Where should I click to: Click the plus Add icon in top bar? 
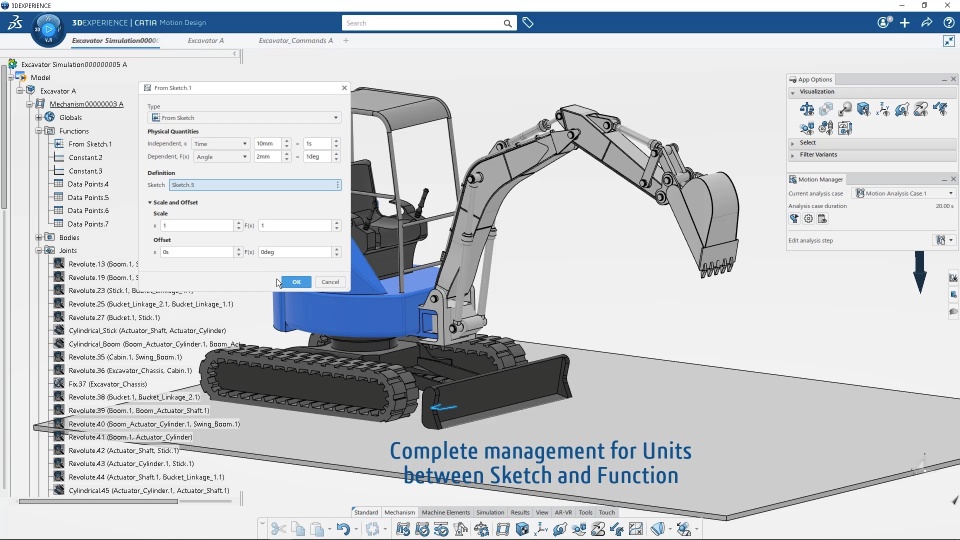point(905,23)
